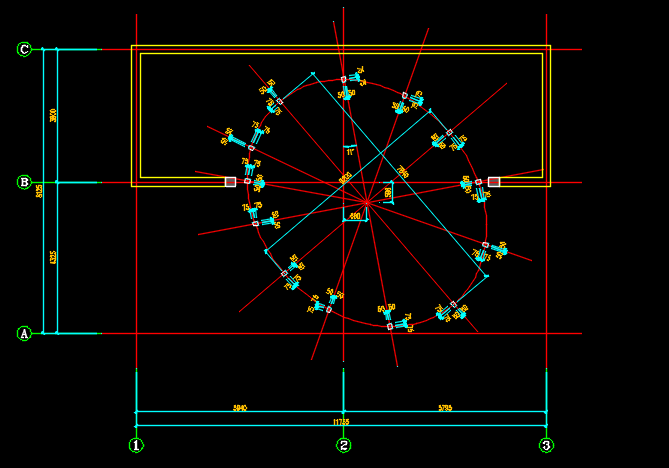Click the center point of radial lines
This screenshot has height=468, width=669.
tap(366, 203)
